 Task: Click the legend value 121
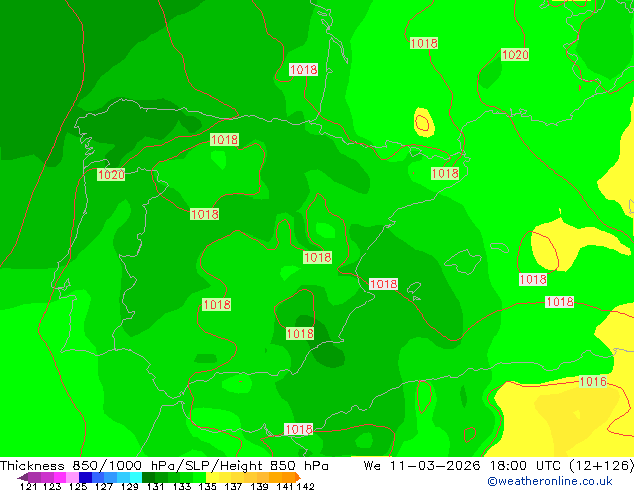[x=28, y=486]
